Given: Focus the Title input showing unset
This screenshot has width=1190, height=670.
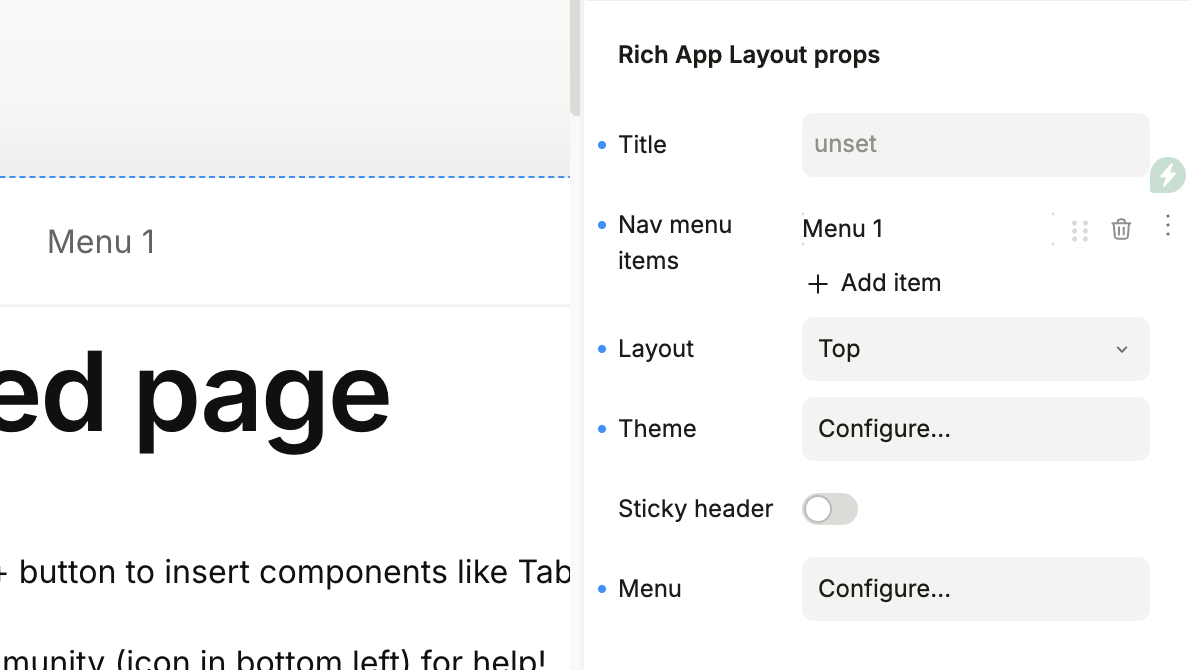Looking at the screenshot, I should coord(975,145).
